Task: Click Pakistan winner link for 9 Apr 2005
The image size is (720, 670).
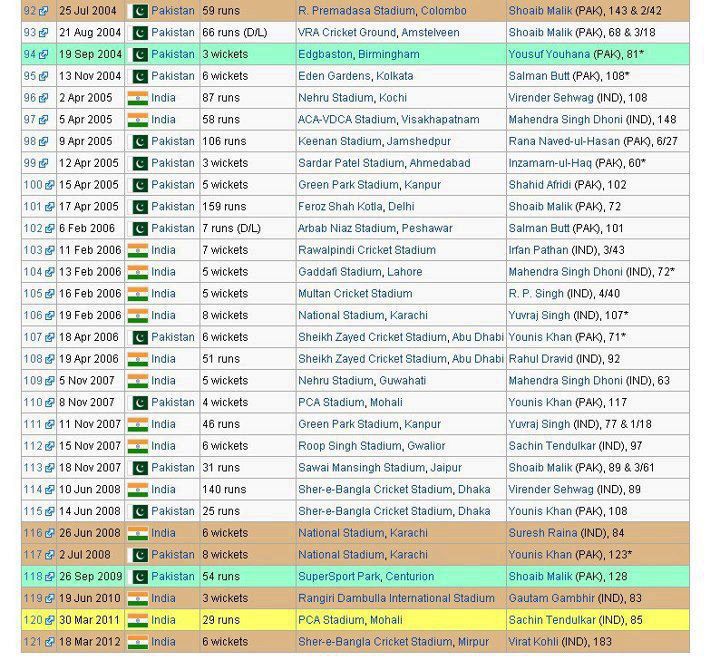Action: 173,141
